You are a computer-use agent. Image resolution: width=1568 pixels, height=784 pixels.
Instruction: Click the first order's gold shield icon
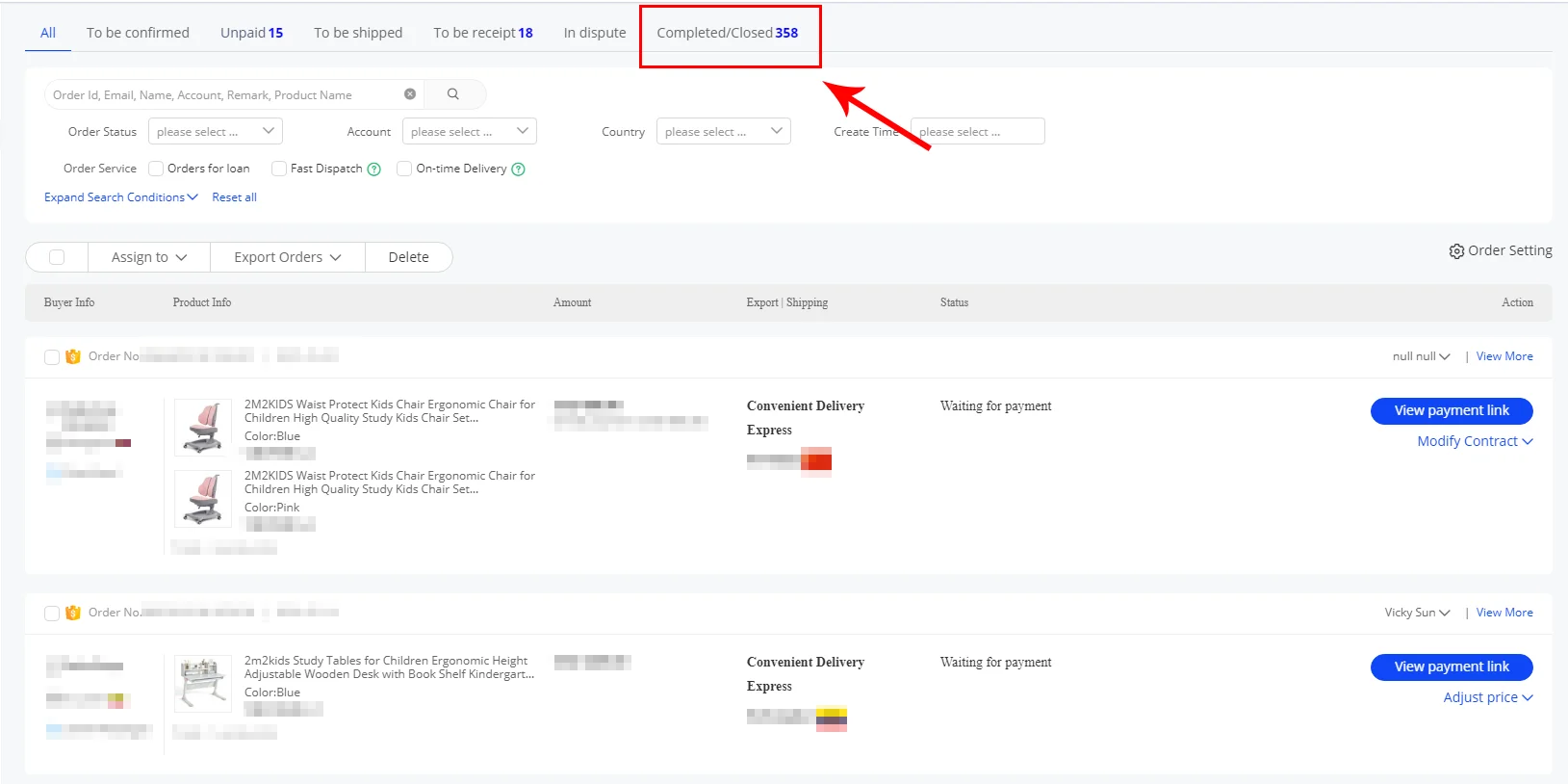(73, 356)
